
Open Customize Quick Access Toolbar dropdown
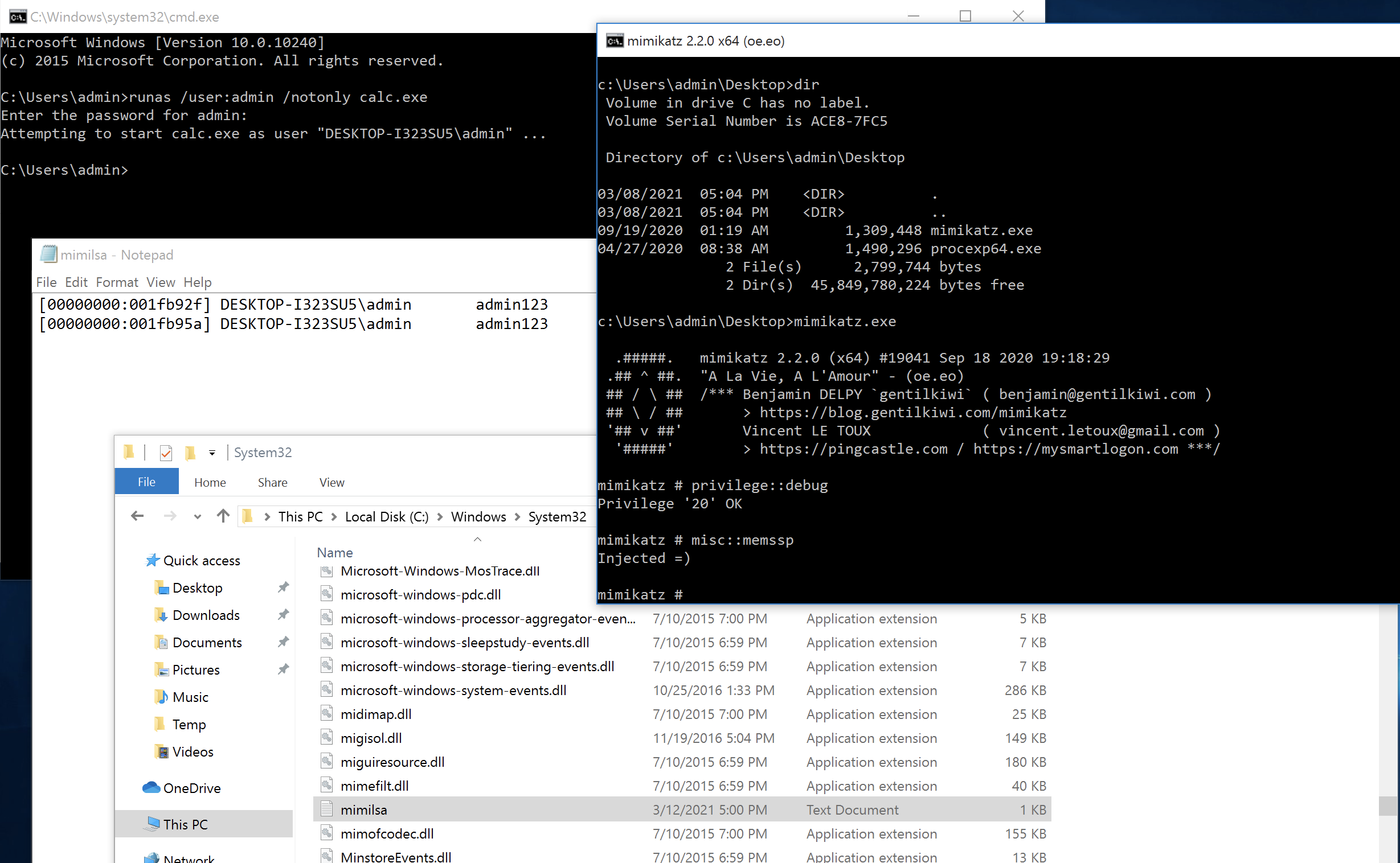tap(212, 453)
